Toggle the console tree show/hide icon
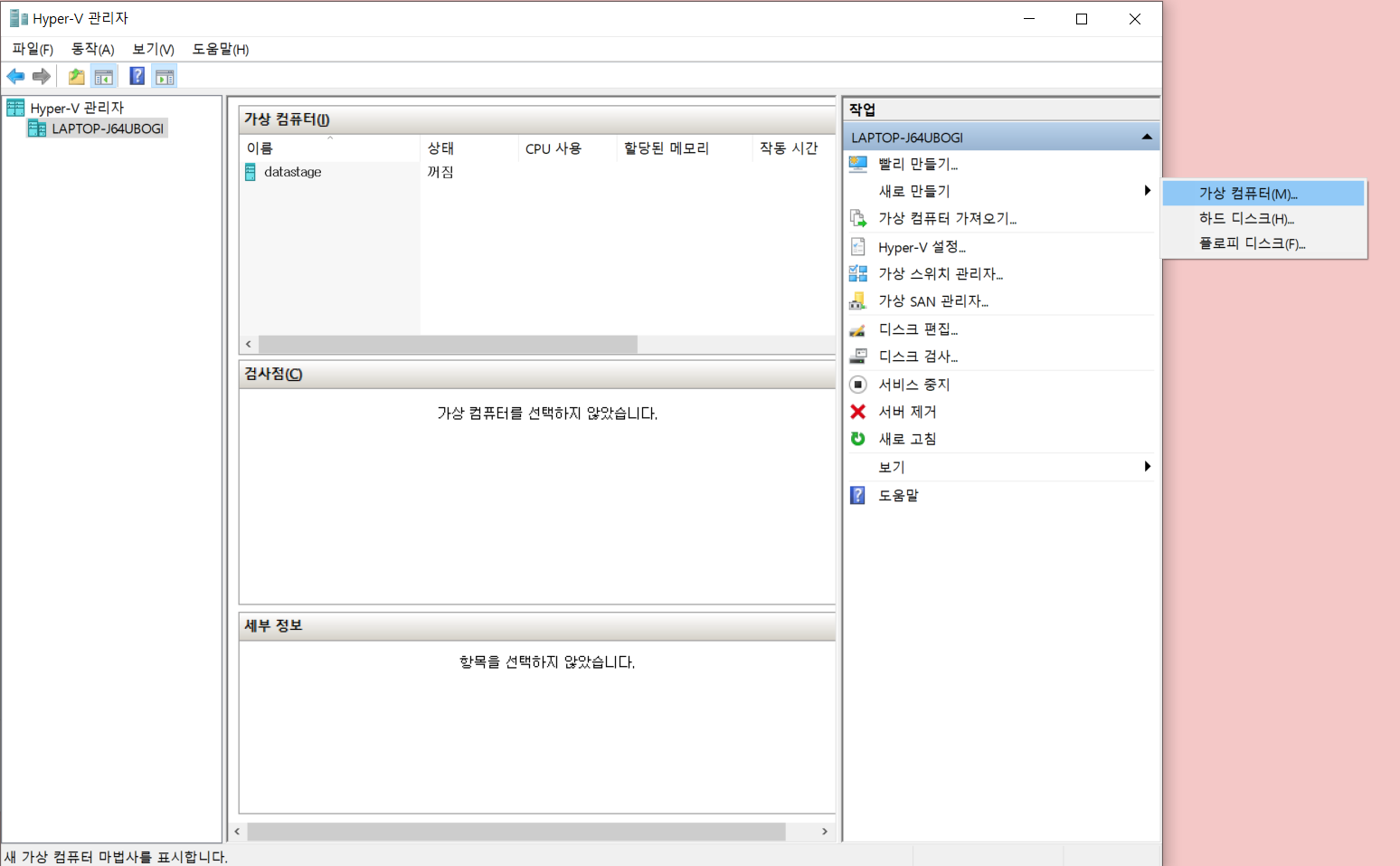Screen dimensions: 1400x866 pos(104,76)
